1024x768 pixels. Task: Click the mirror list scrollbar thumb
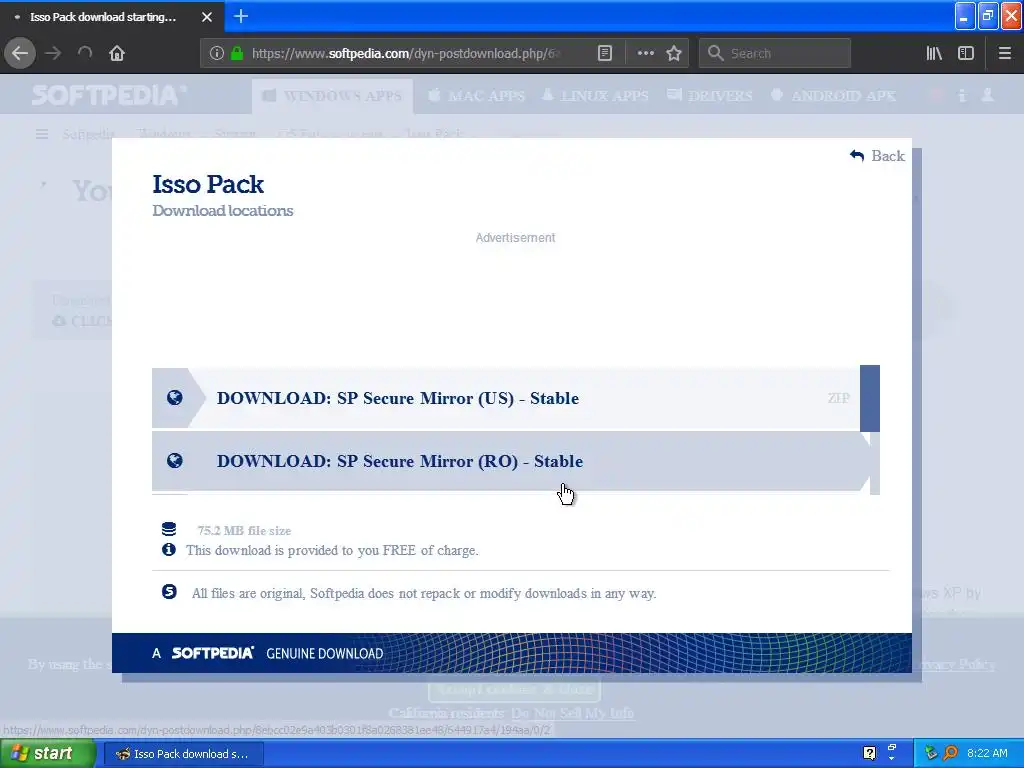(x=870, y=398)
